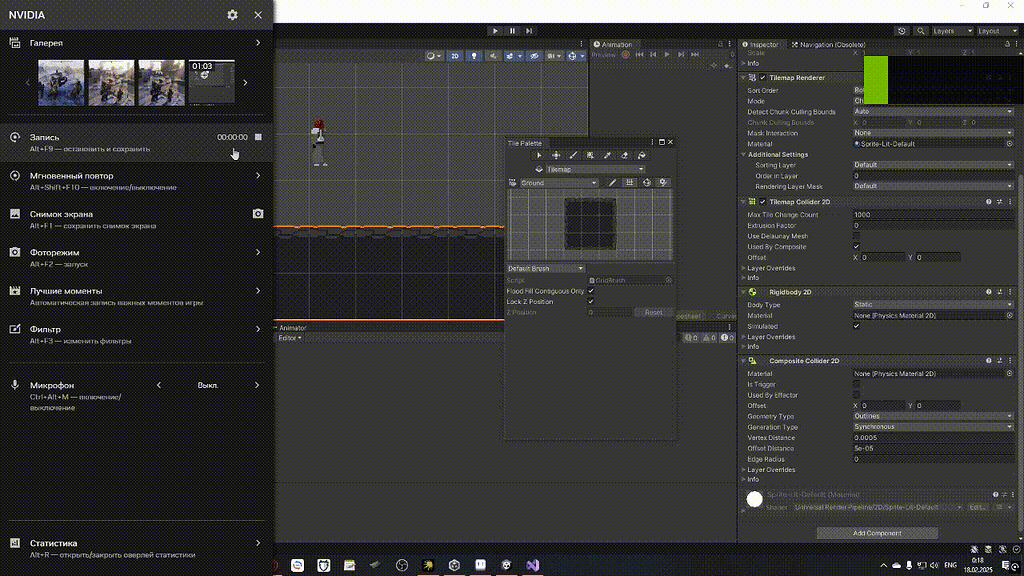Viewport: 1024px width, 576px height.
Task: Uncheck Lock Z Position in Tile Palette
Action: pyautogui.click(x=590, y=301)
